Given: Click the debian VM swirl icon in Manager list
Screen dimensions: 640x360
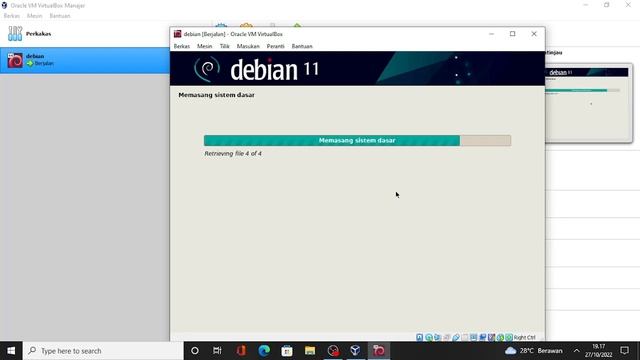Looking at the screenshot, I should coord(15,60).
